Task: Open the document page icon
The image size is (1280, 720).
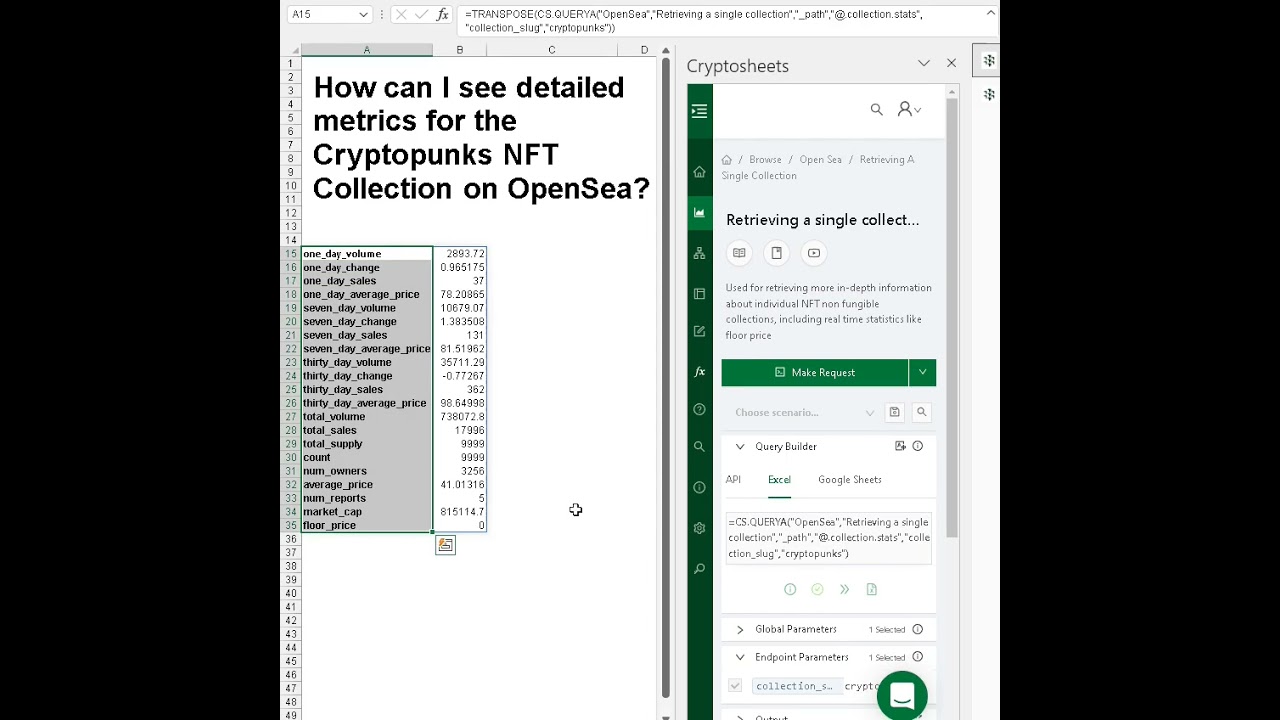Action: tap(776, 253)
